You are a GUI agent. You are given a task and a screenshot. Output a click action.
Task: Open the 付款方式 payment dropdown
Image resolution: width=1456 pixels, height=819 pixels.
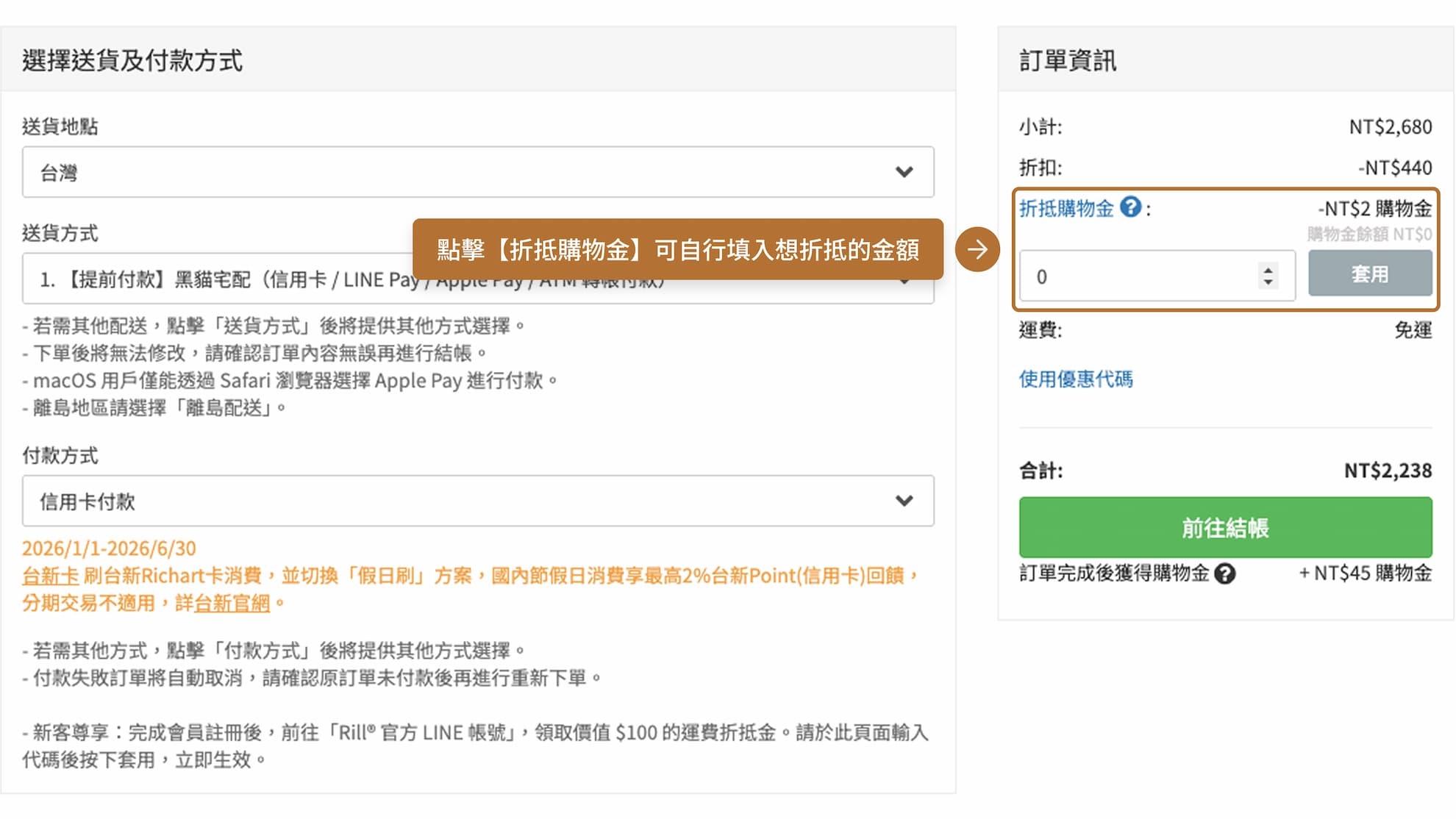(x=478, y=501)
